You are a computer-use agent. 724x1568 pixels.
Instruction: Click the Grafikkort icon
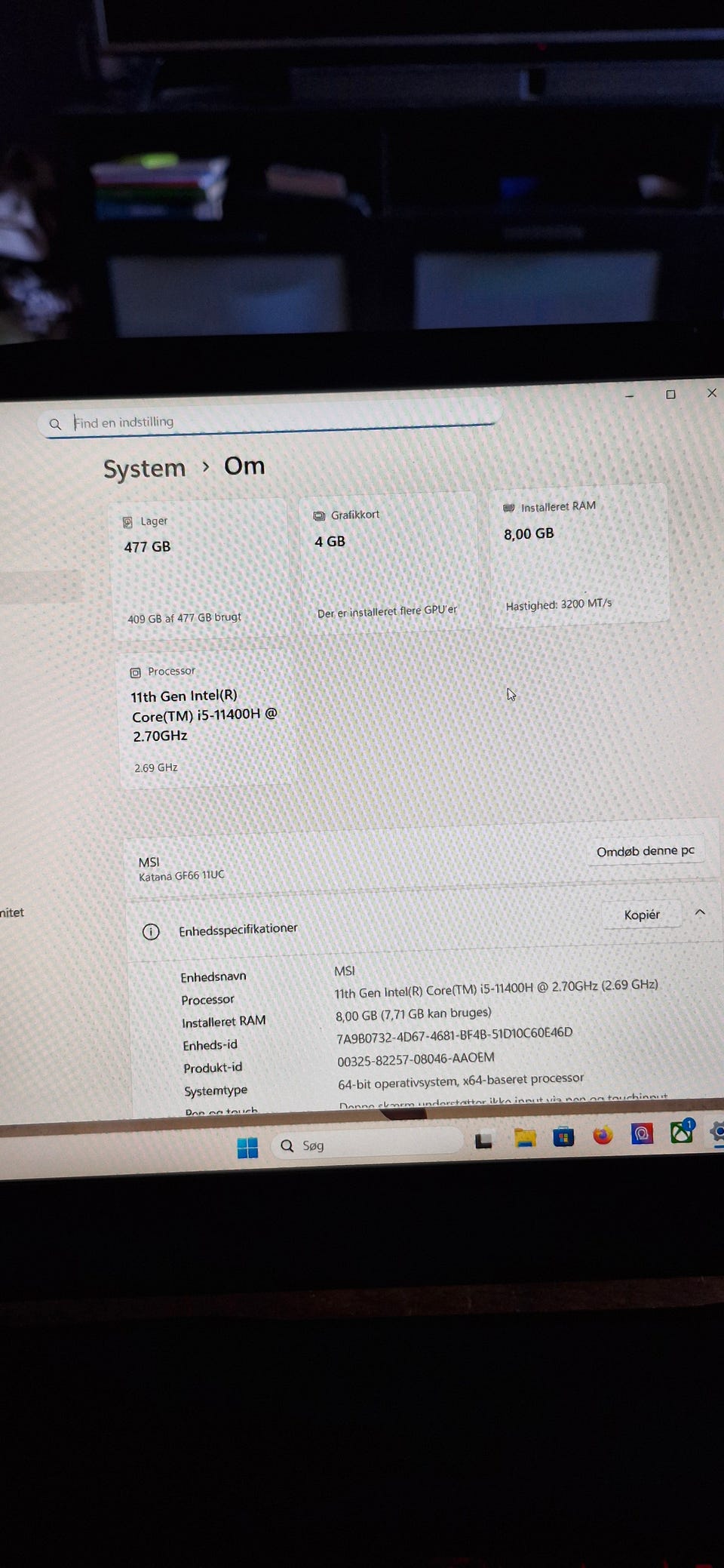point(319,516)
